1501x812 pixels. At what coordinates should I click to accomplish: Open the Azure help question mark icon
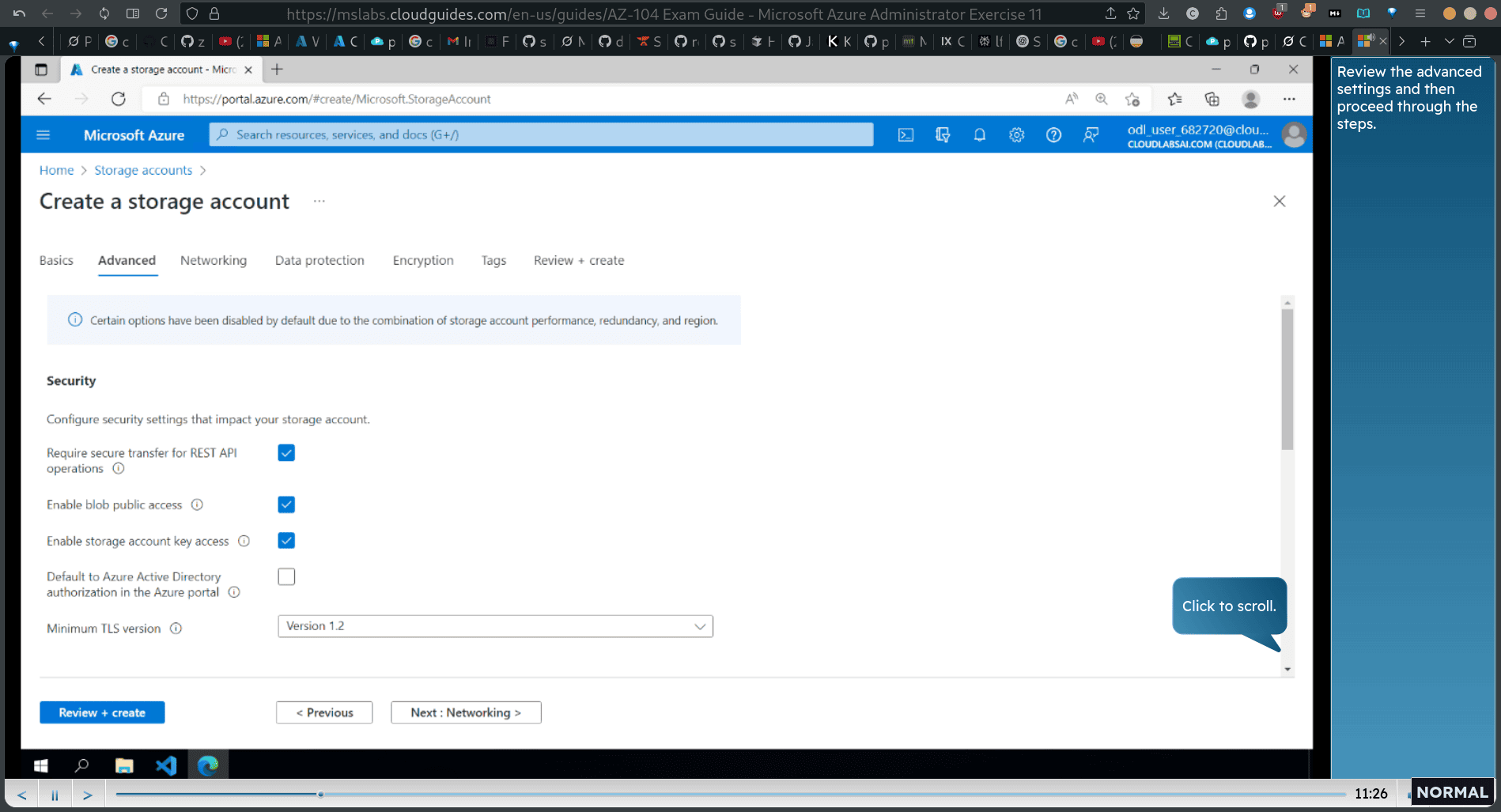pos(1053,135)
